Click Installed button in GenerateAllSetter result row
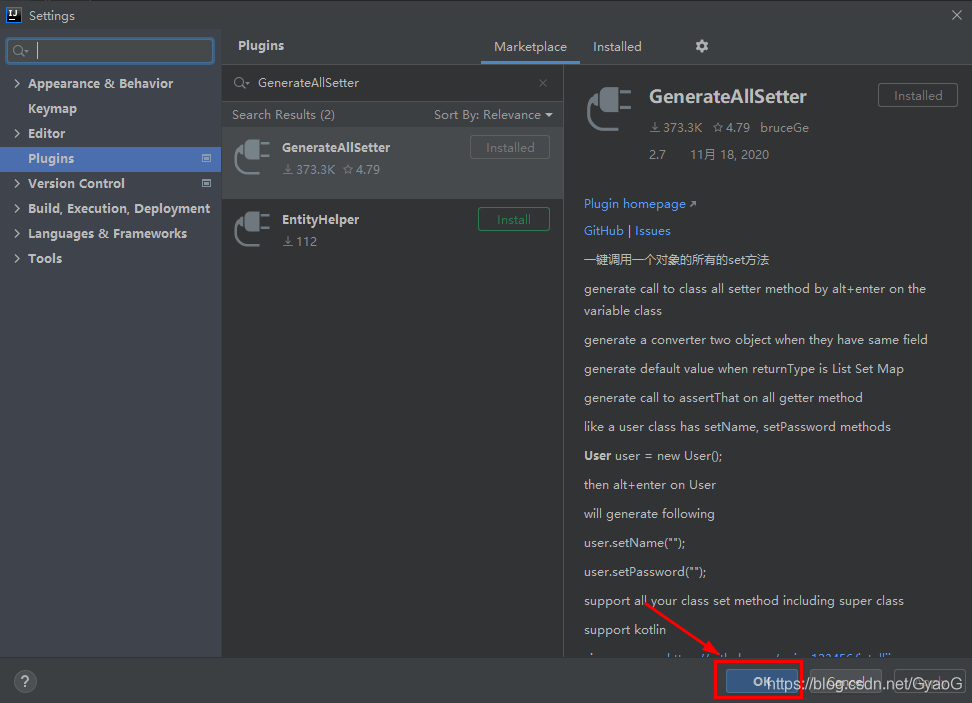 tap(510, 148)
